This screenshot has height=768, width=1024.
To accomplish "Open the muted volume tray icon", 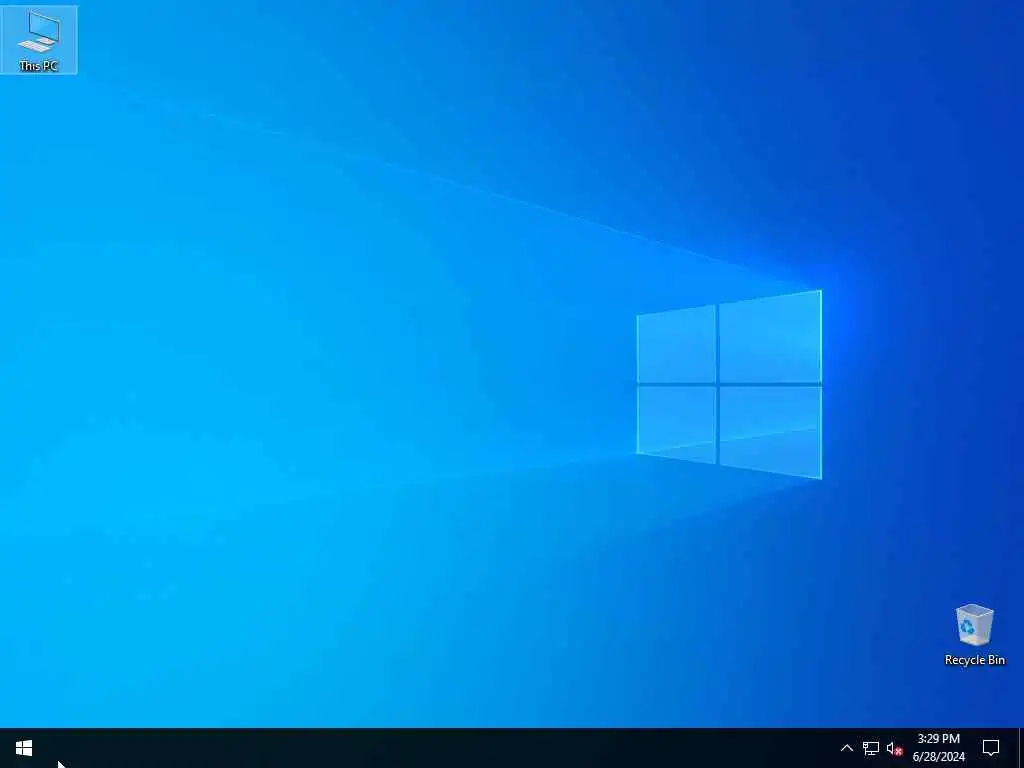I will (894, 748).
